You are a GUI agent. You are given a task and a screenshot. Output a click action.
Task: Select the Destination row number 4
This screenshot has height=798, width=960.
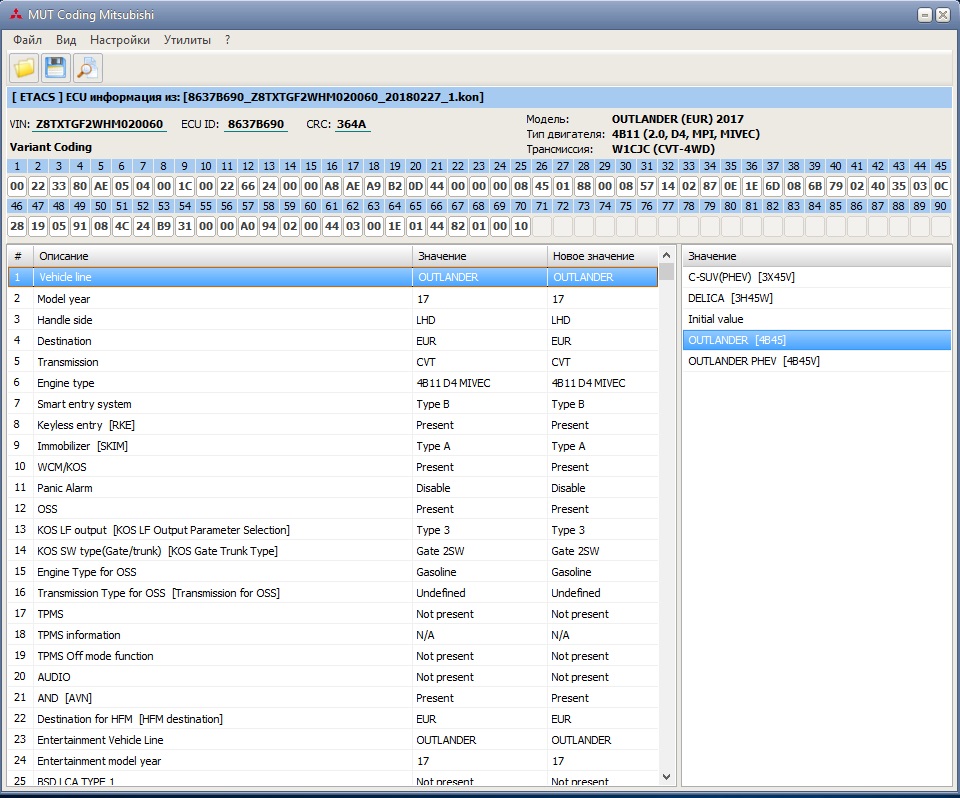(333, 341)
